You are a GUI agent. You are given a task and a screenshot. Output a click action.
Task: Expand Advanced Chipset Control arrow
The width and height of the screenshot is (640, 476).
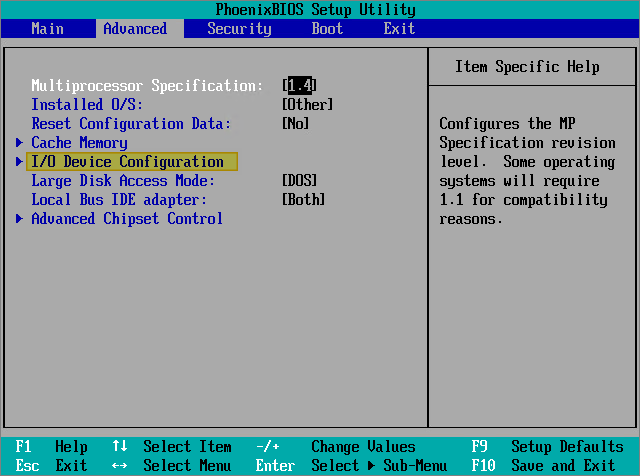click(x=19, y=219)
